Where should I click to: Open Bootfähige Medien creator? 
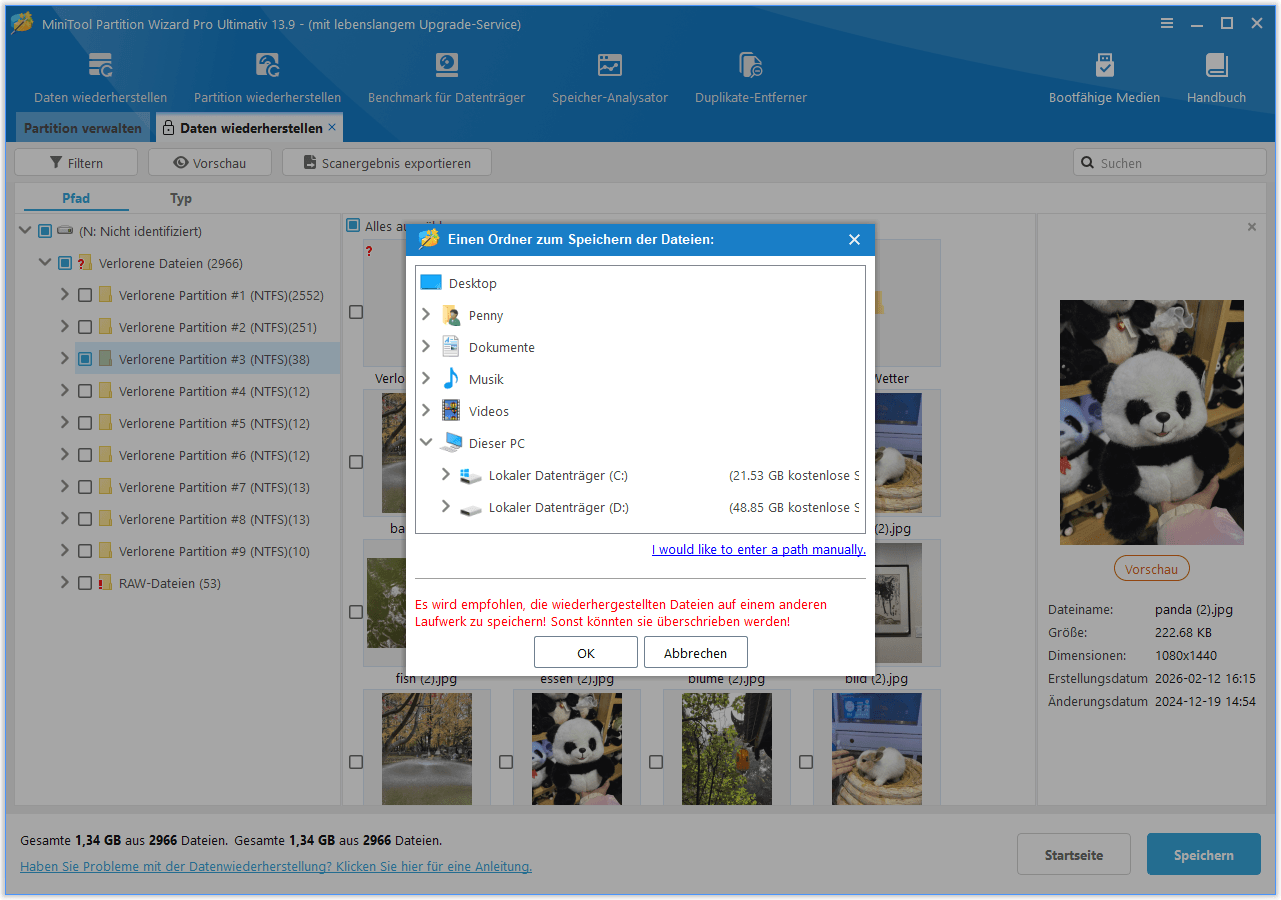point(1104,78)
